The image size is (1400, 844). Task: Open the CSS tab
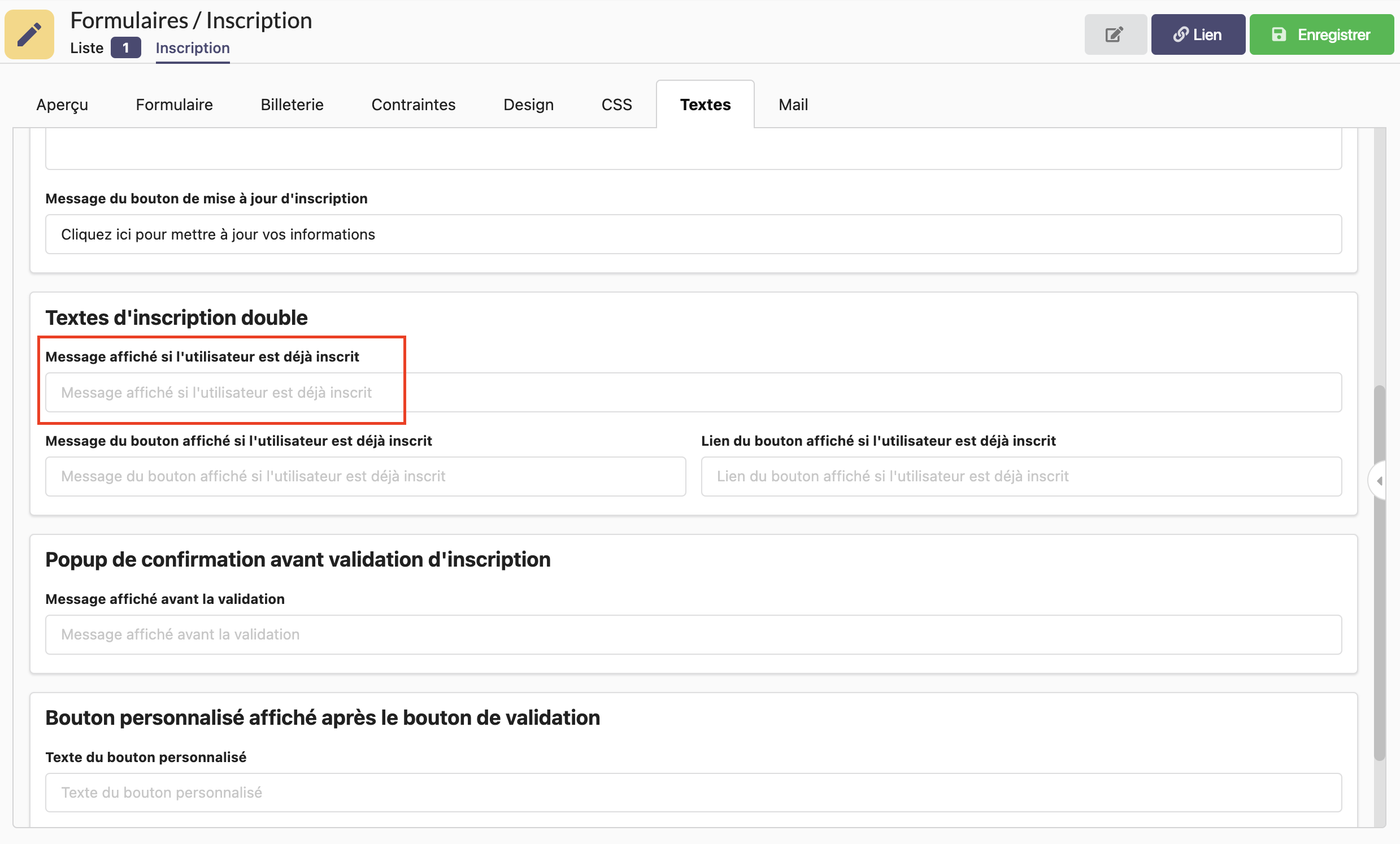pyautogui.click(x=616, y=105)
